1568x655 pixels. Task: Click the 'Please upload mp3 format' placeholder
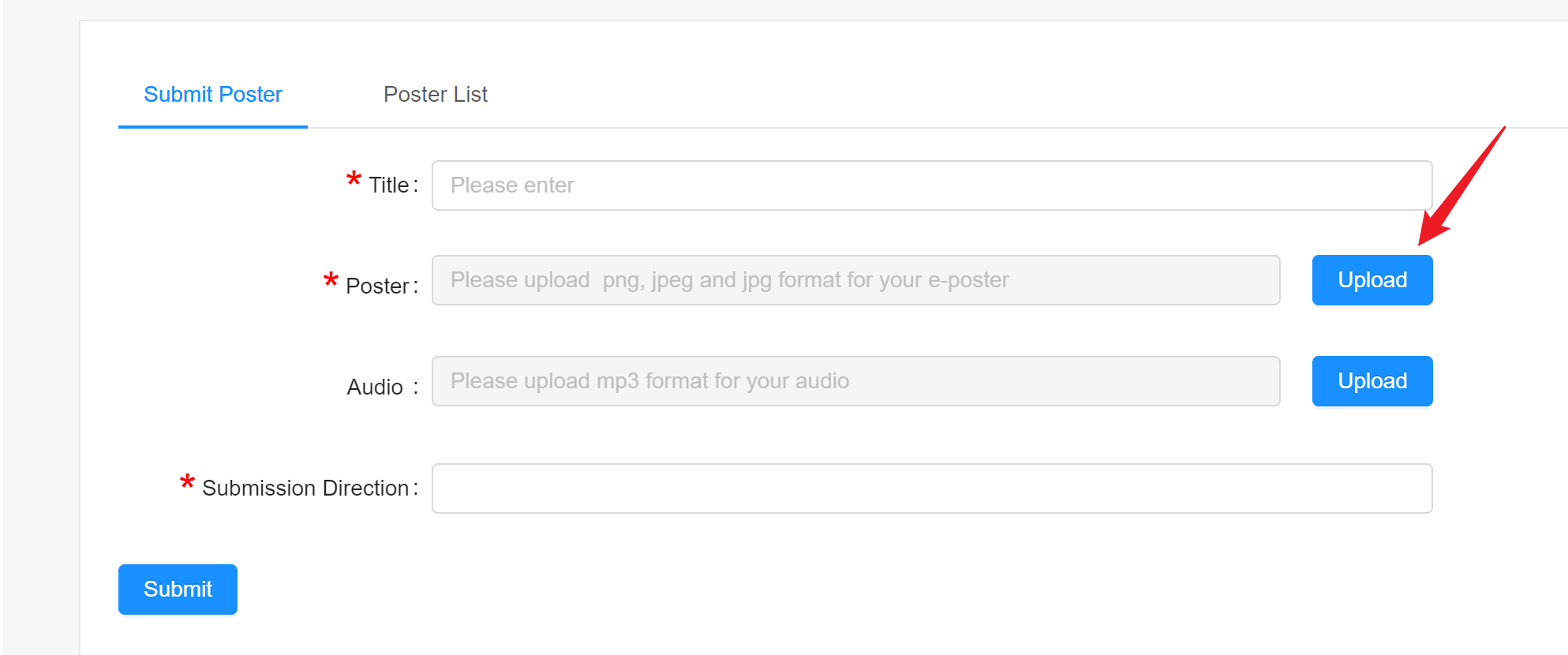coord(649,381)
